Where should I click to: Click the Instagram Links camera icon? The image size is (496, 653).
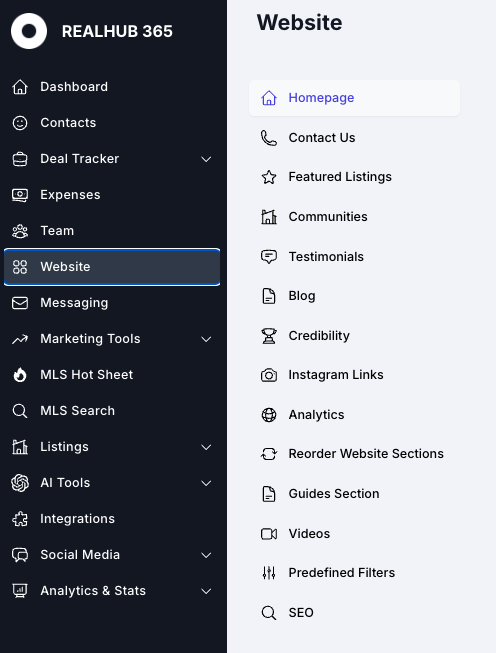click(x=269, y=375)
